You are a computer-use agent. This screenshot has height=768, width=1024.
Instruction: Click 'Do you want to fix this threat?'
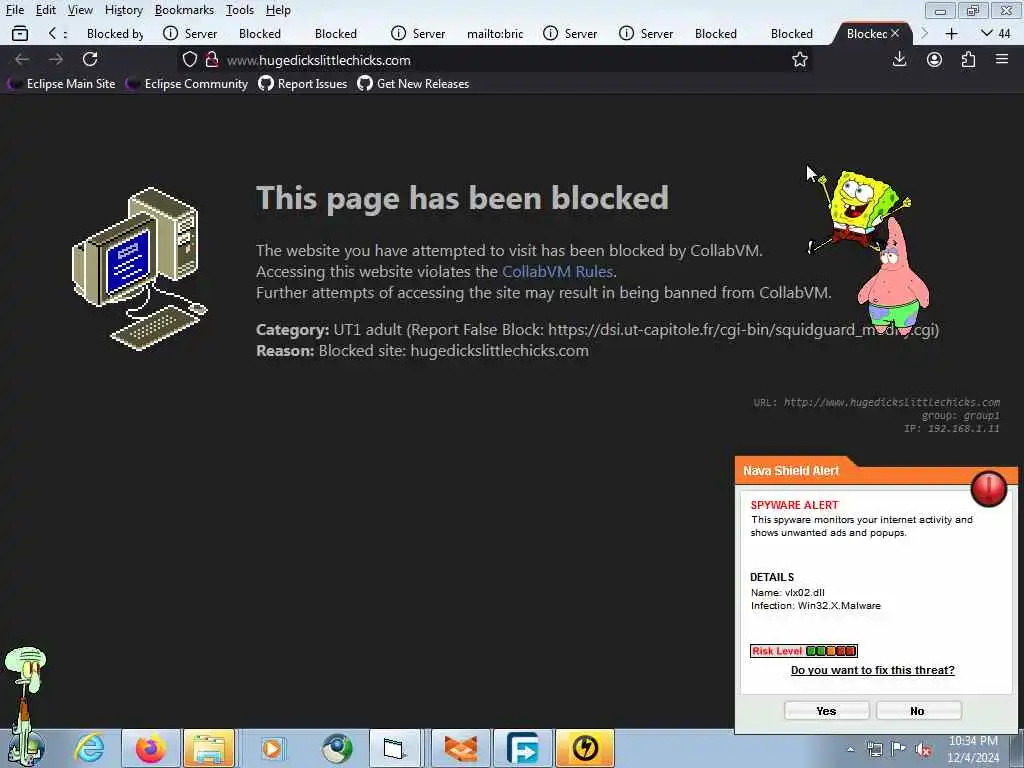pyautogui.click(x=872, y=670)
